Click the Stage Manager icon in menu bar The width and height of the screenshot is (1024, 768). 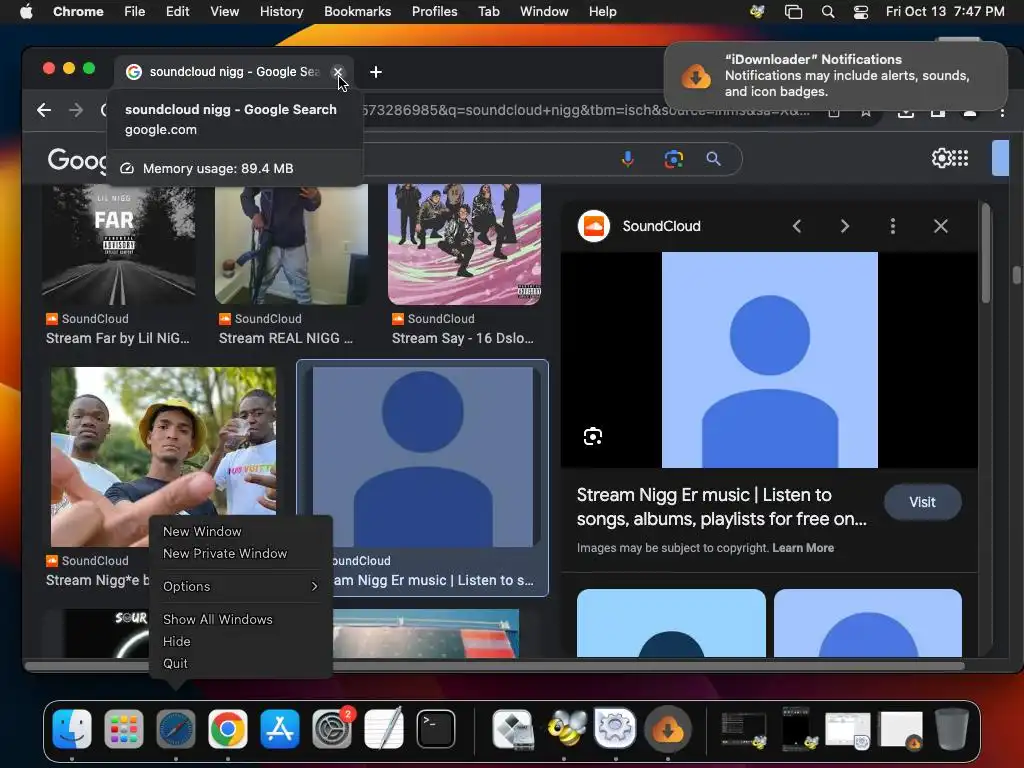pyautogui.click(x=793, y=12)
